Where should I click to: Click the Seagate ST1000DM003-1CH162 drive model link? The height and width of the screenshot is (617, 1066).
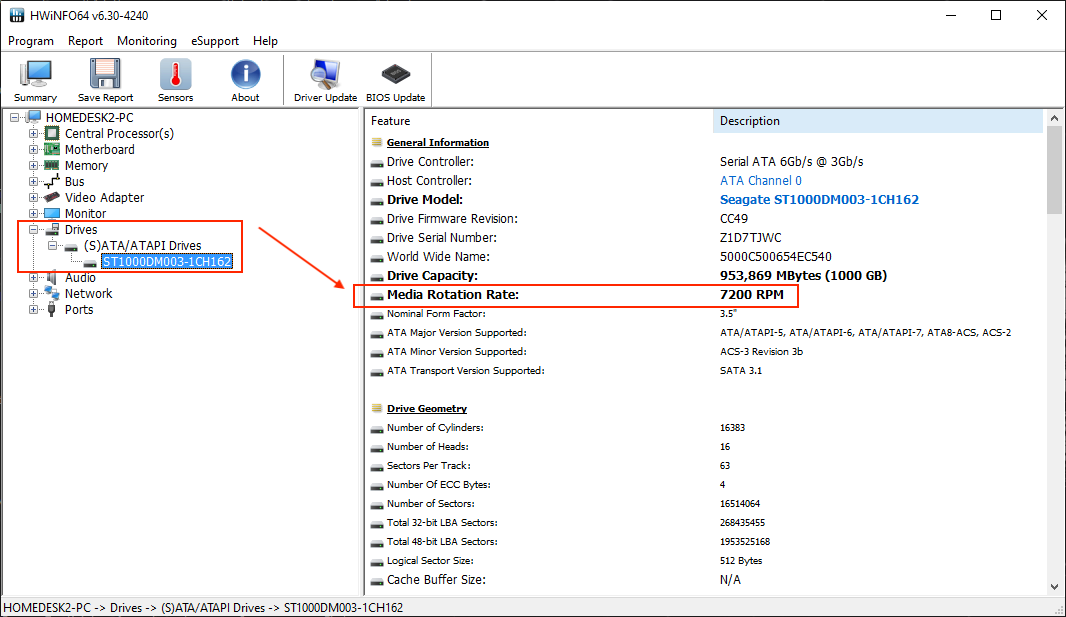pos(819,199)
